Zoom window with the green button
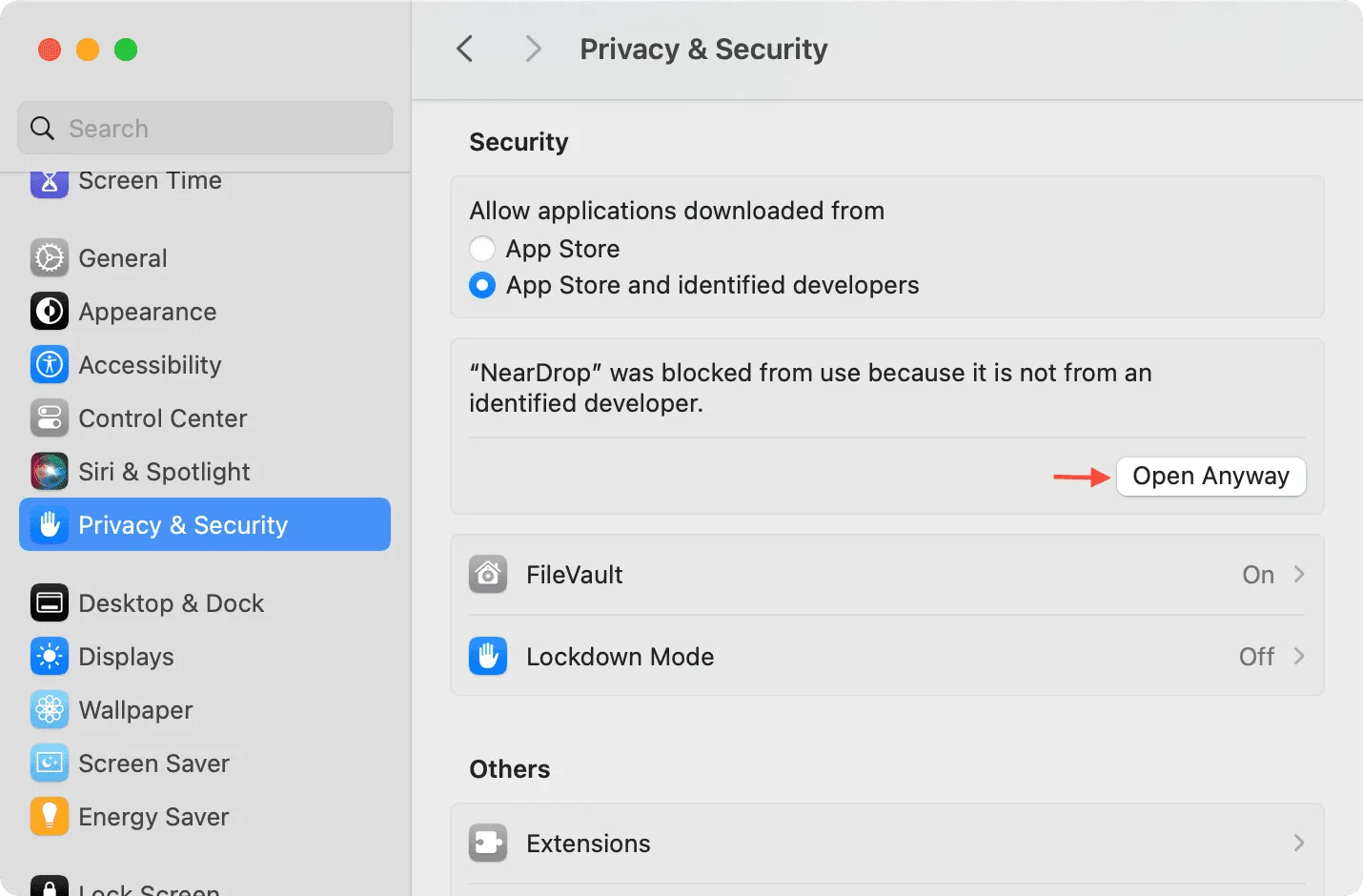 pyautogui.click(x=126, y=50)
